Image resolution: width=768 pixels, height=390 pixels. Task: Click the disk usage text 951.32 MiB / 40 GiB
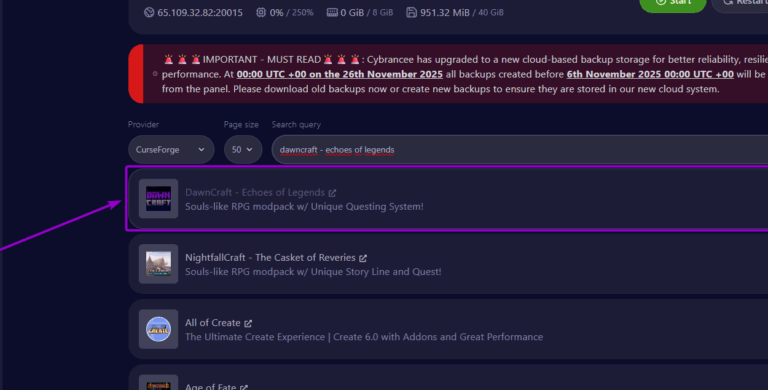[x=461, y=13]
